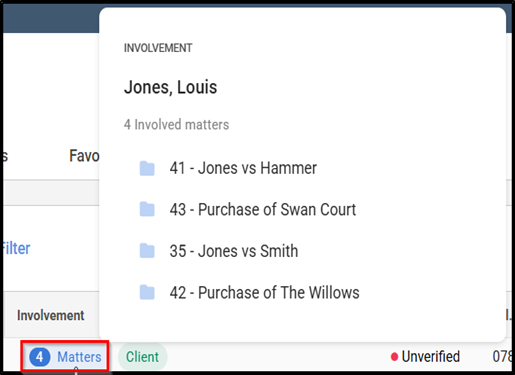Screen dimensions: 515x375
Task: Click the Unverified status text
Action: tap(431, 357)
